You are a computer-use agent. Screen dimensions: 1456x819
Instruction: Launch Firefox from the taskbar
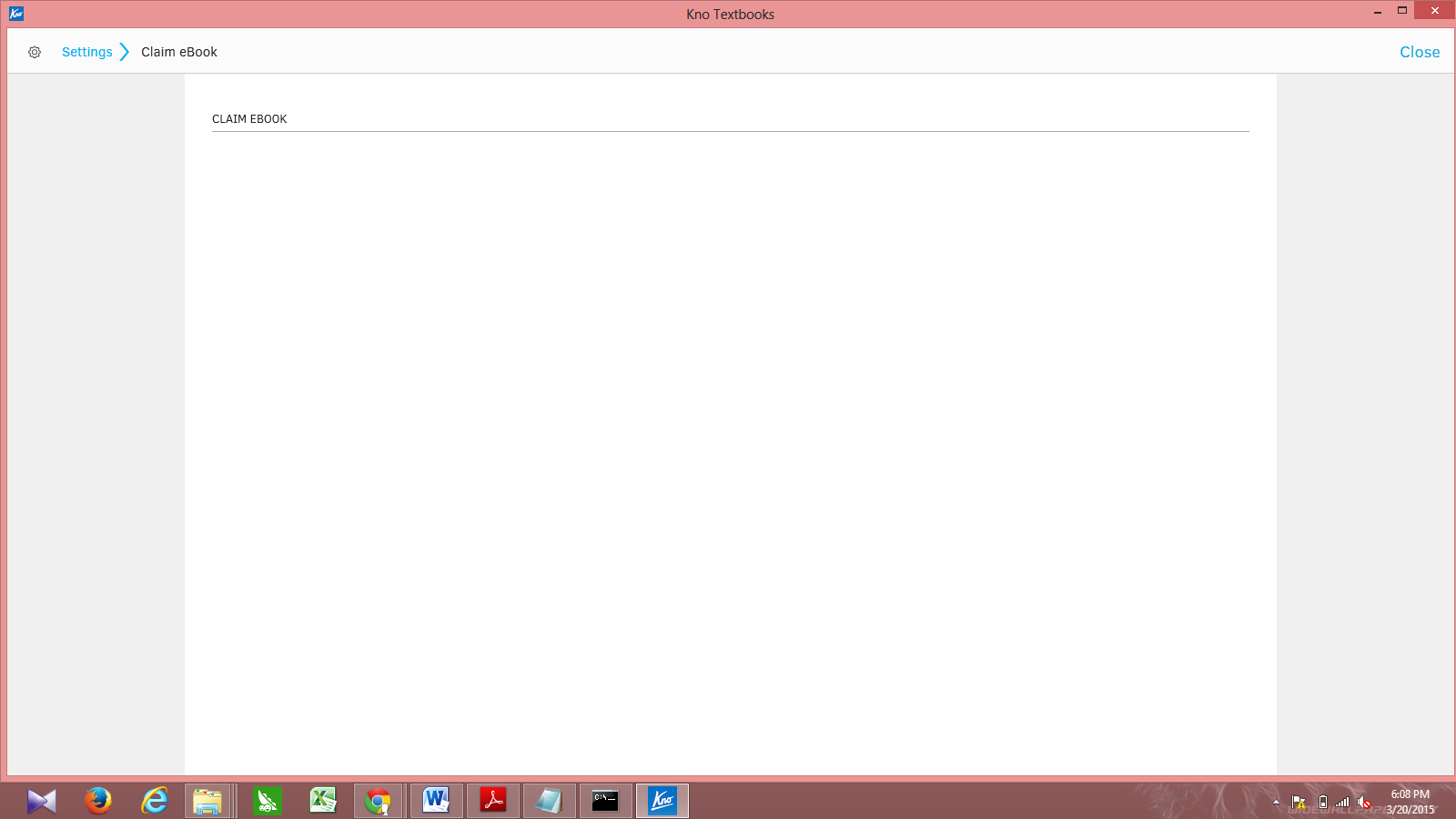coord(98,801)
